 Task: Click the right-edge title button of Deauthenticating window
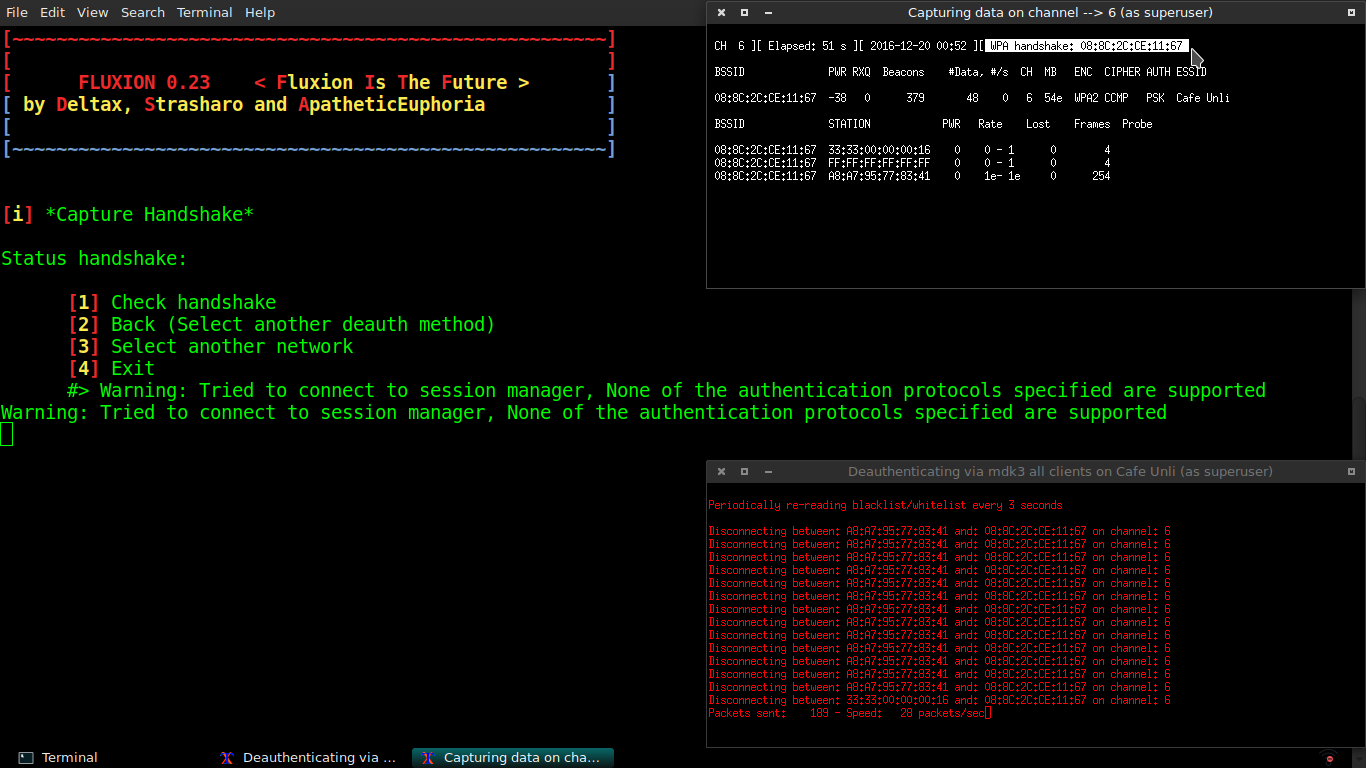point(1352,471)
